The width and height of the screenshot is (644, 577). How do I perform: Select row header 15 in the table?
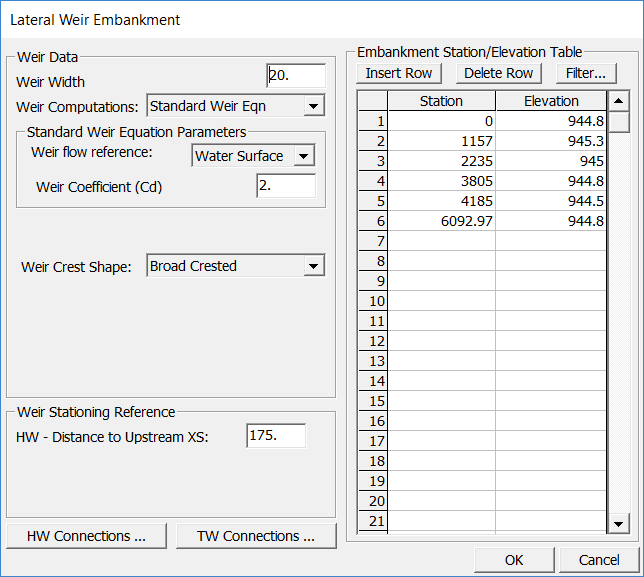coord(373,401)
